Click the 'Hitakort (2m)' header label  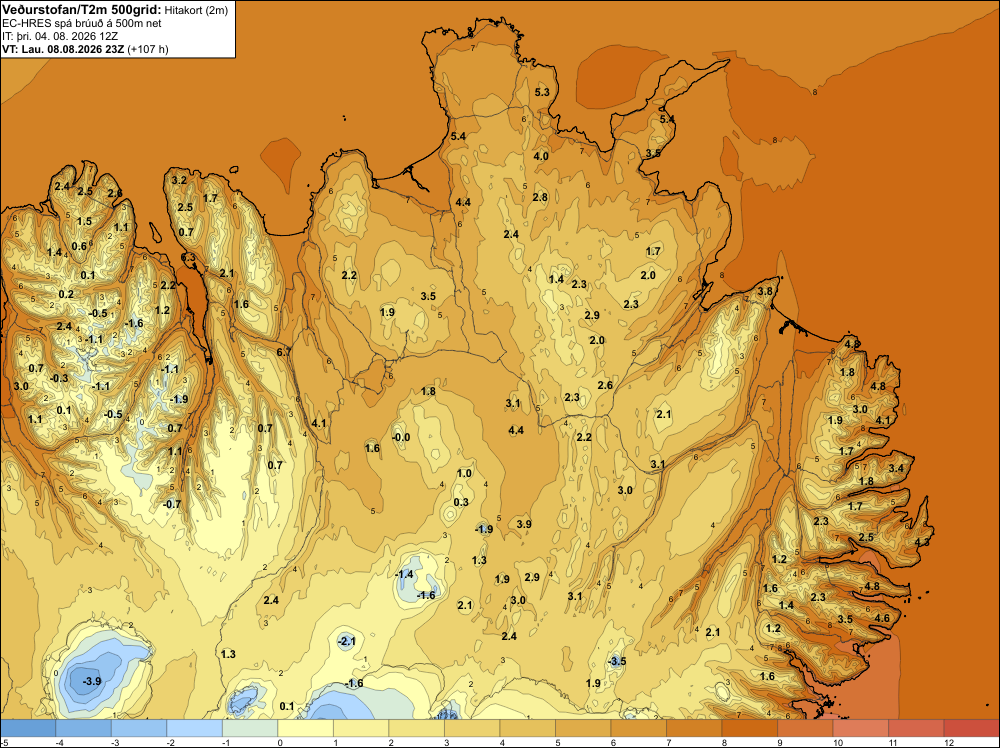click(x=196, y=10)
